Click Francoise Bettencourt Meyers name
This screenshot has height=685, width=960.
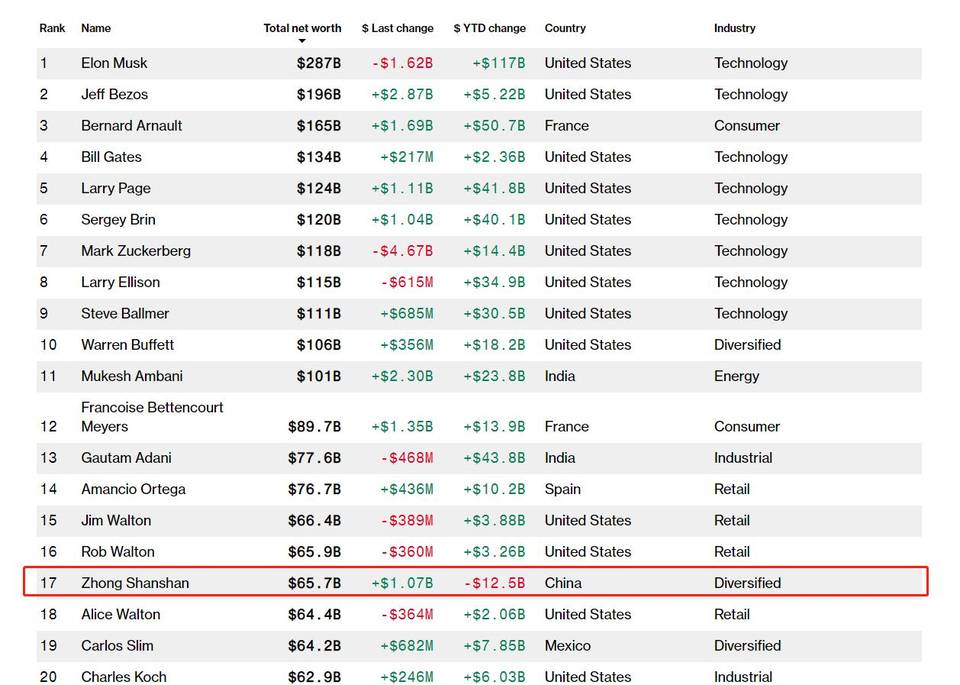[x=152, y=417]
